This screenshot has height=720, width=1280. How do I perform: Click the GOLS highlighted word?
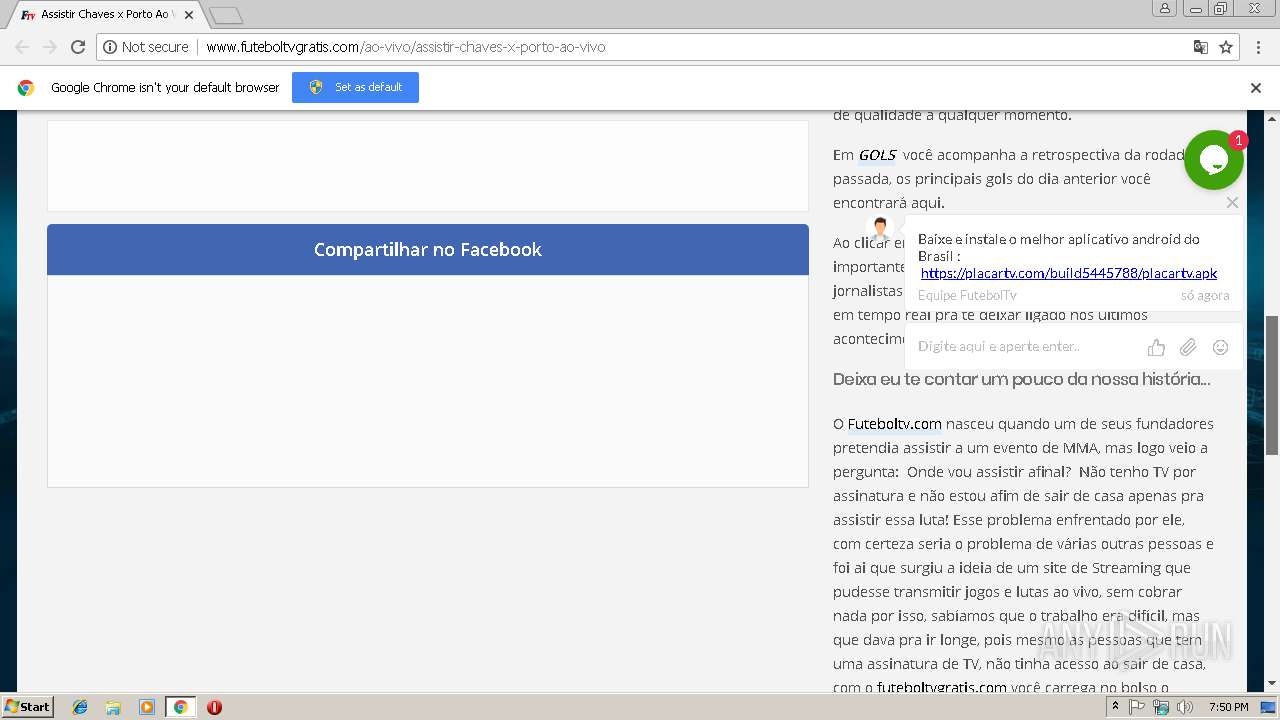tap(878, 155)
